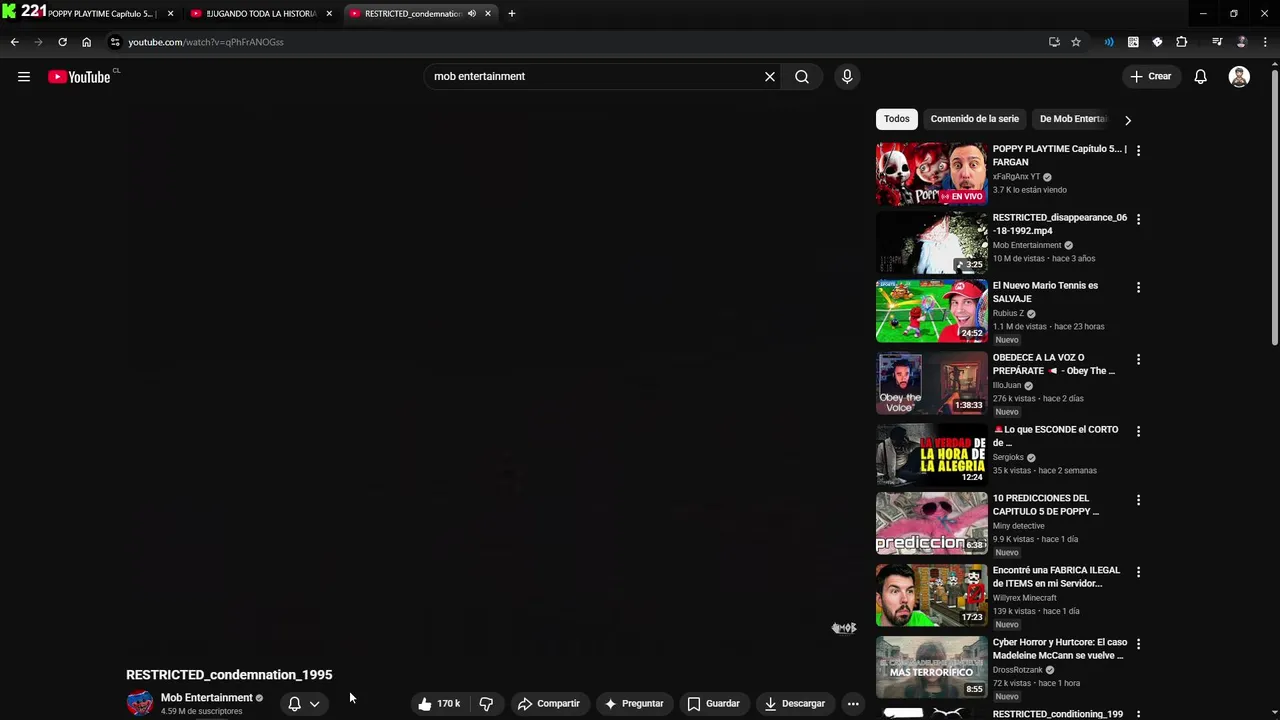The image size is (1280, 720).
Task: Go to the browser home page
Action: [x=86, y=42]
